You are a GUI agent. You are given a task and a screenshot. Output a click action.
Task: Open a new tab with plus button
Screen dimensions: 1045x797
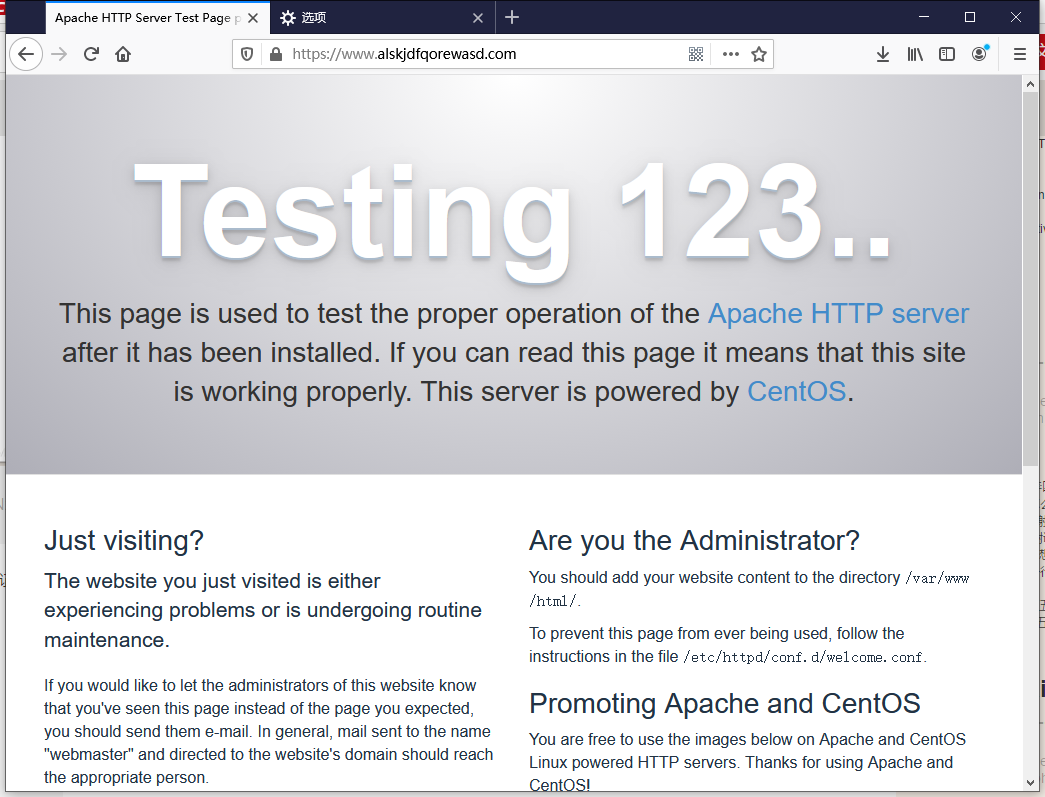512,17
